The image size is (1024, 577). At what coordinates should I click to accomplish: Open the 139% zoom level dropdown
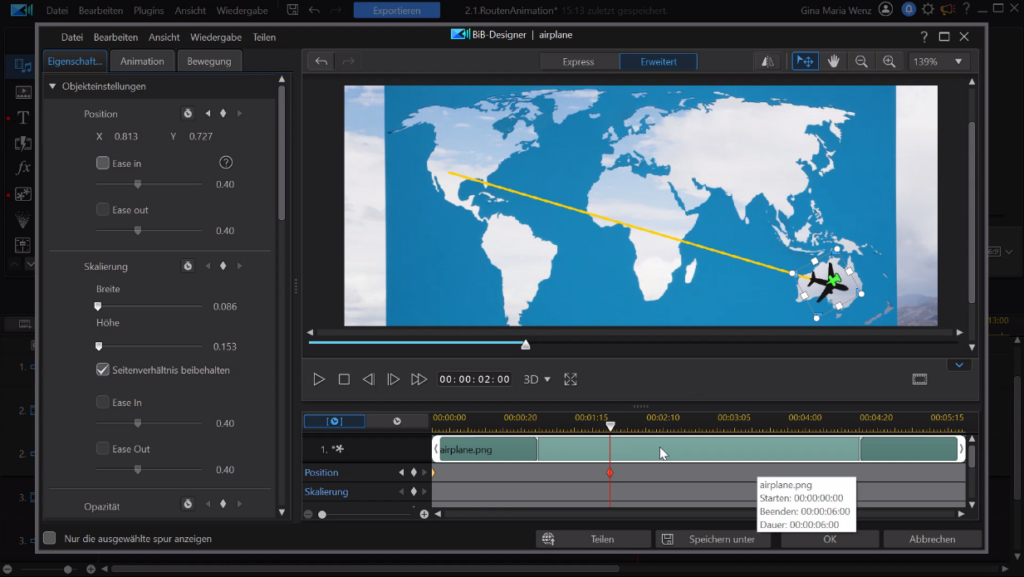[940, 62]
